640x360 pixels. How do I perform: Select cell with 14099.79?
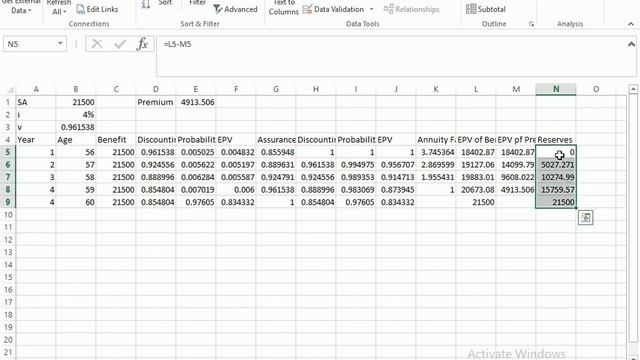coord(516,164)
